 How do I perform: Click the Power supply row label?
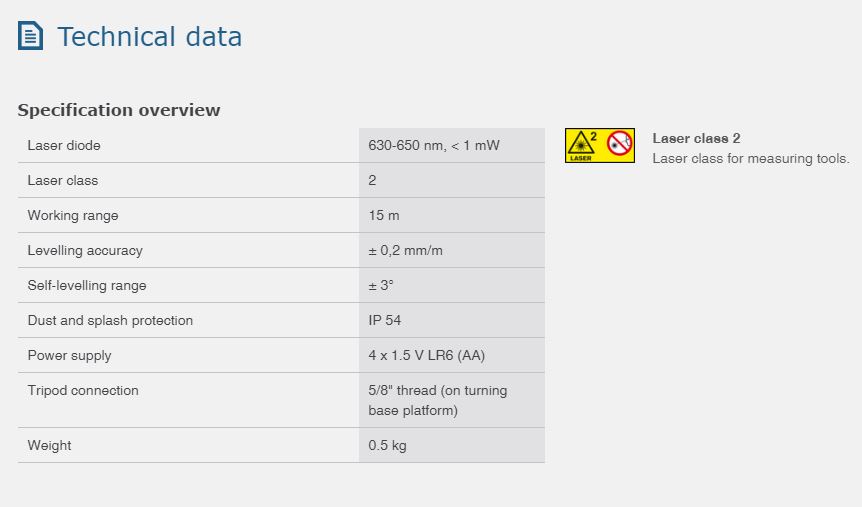coord(70,356)
